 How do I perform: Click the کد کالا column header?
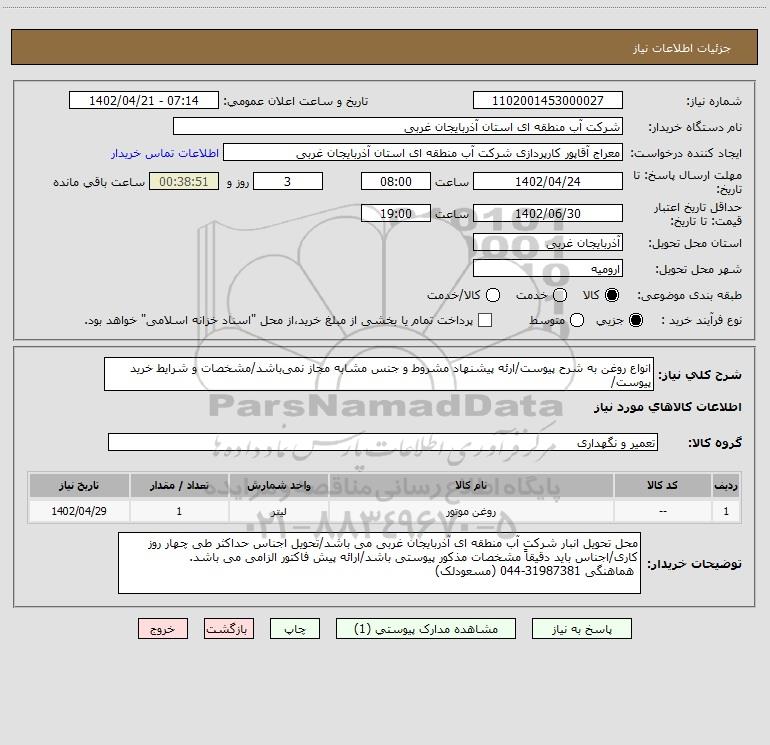coord(662,485)
